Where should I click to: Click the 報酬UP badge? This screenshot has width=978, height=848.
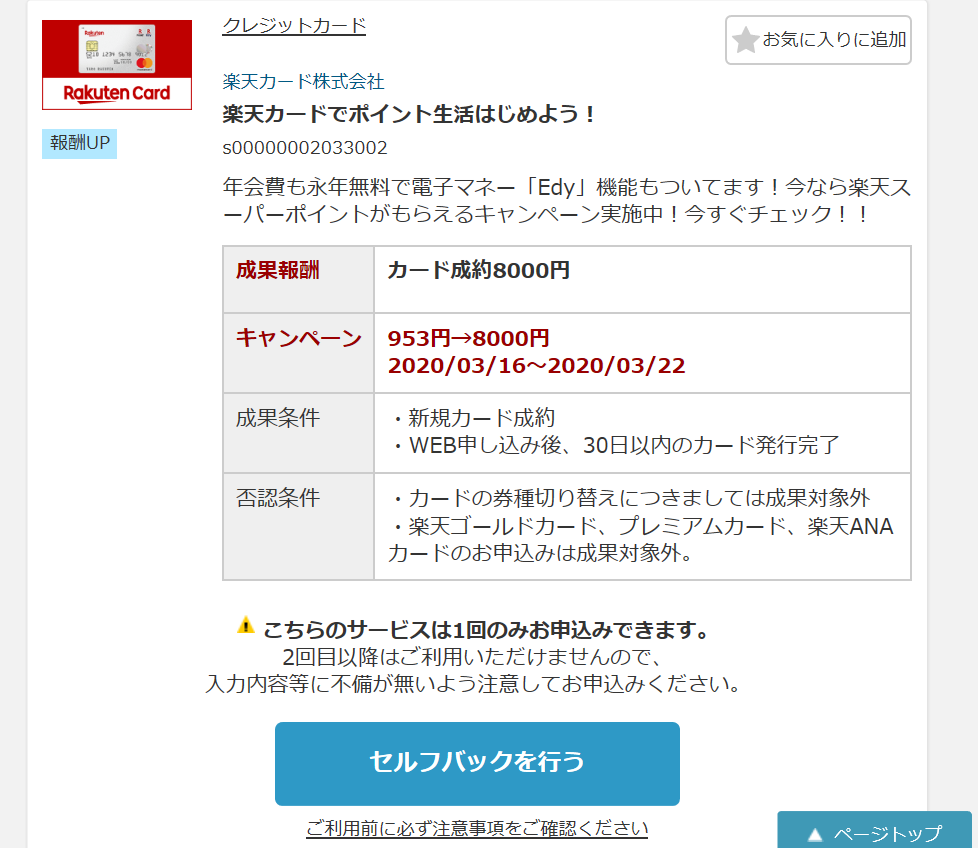click(x=79, y=143)
